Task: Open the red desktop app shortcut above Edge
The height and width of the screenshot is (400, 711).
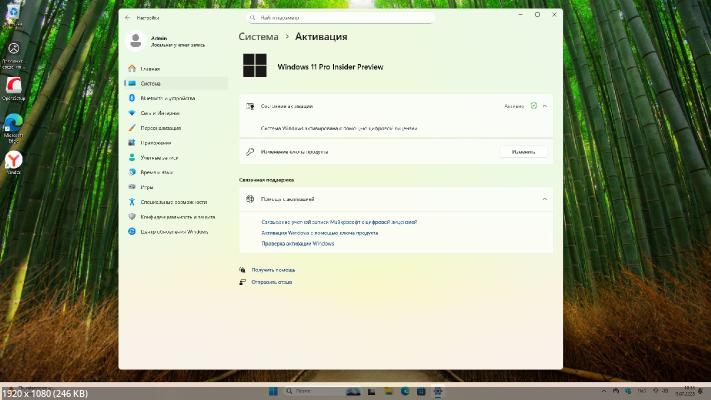Action: click(13, 89)
